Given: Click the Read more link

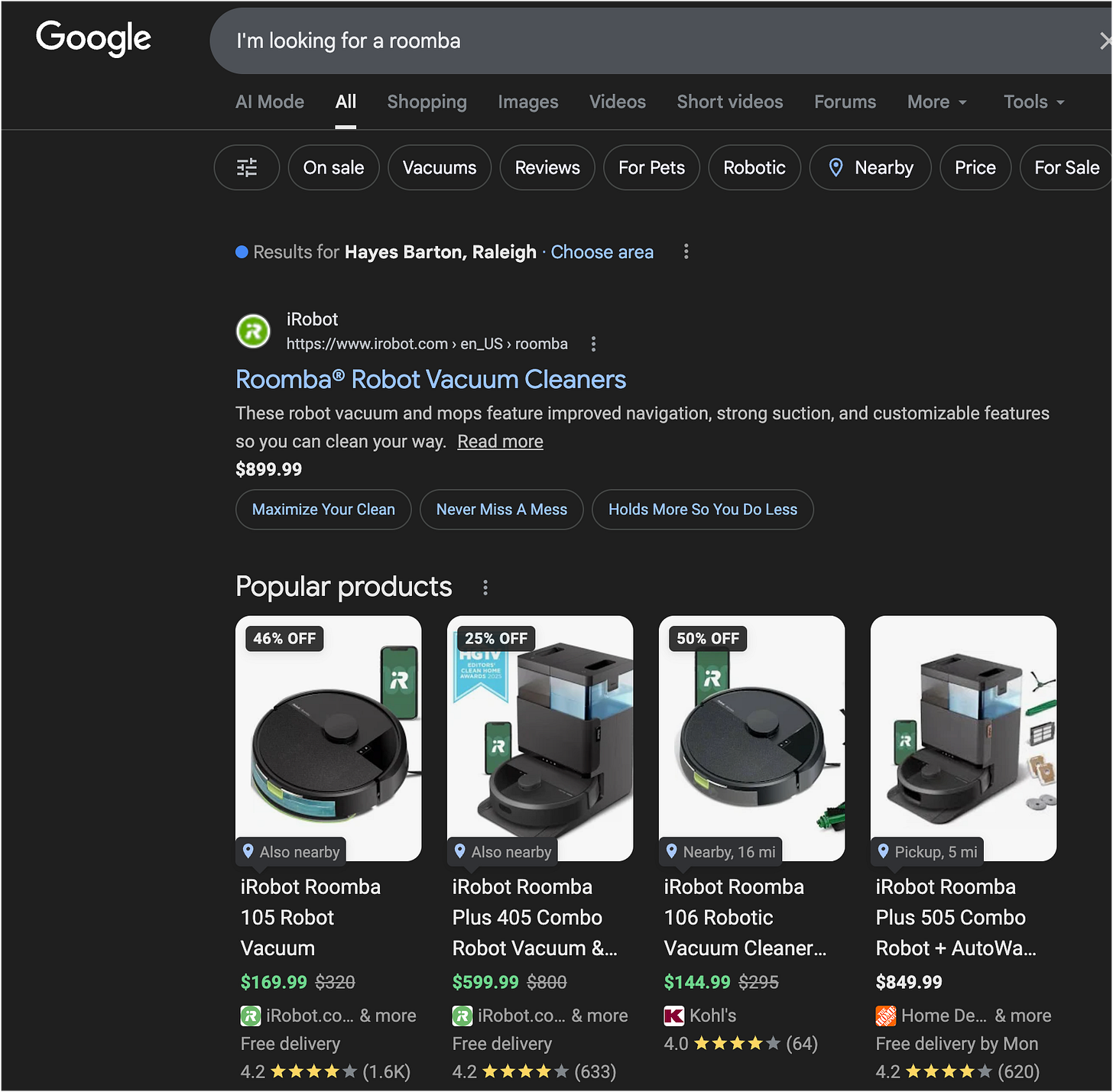Looking at the screenshot, I should click(501, 442).
